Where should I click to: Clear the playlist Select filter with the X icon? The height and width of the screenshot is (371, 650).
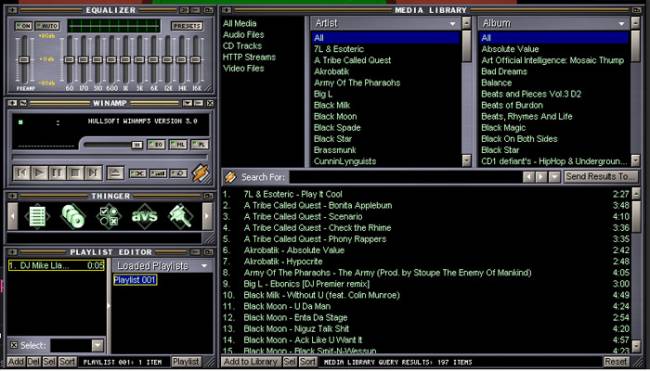(x=14, y=345)
